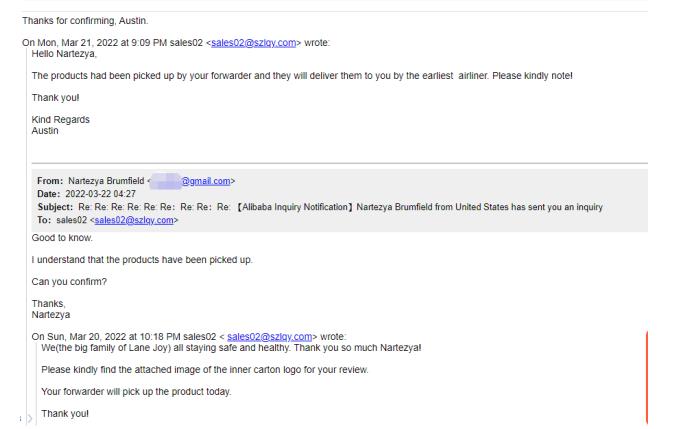This screenshot has height=429, width=694.
Task: Click the "Hello Nartezya," greeting line
Action: coord(64,54)
